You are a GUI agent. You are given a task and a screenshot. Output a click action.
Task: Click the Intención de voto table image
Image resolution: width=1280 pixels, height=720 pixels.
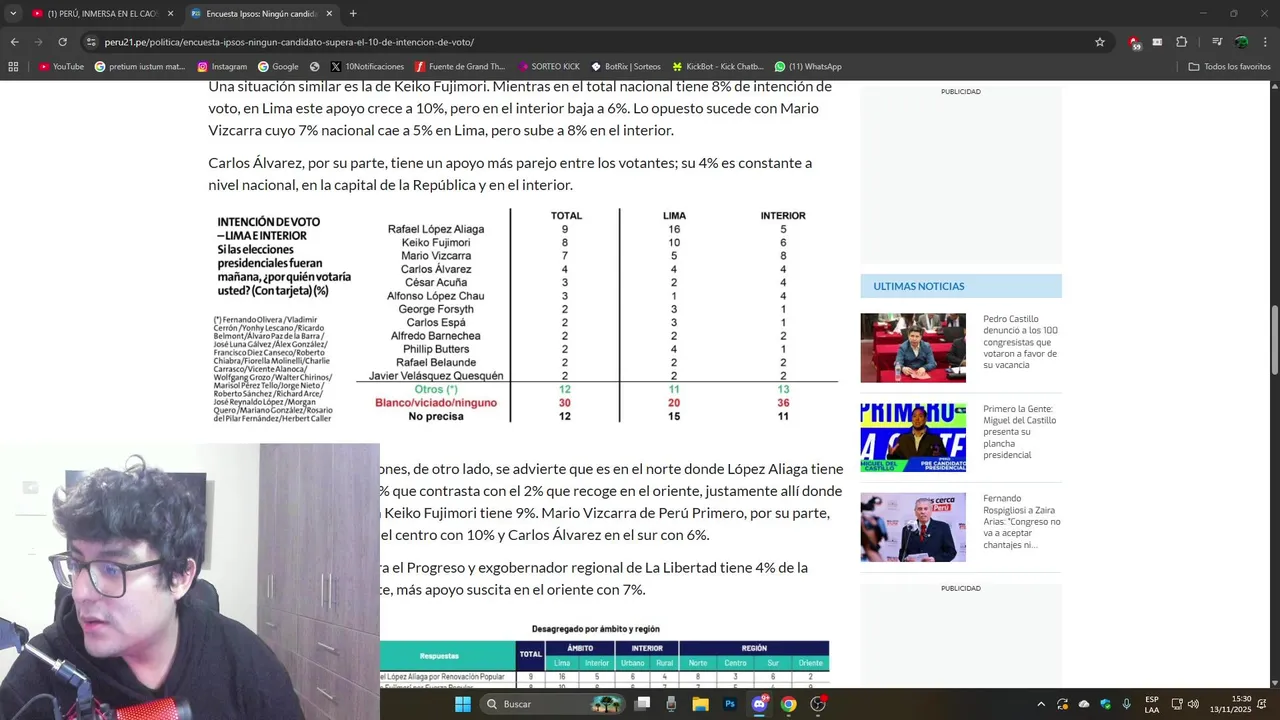pos(525,316)
